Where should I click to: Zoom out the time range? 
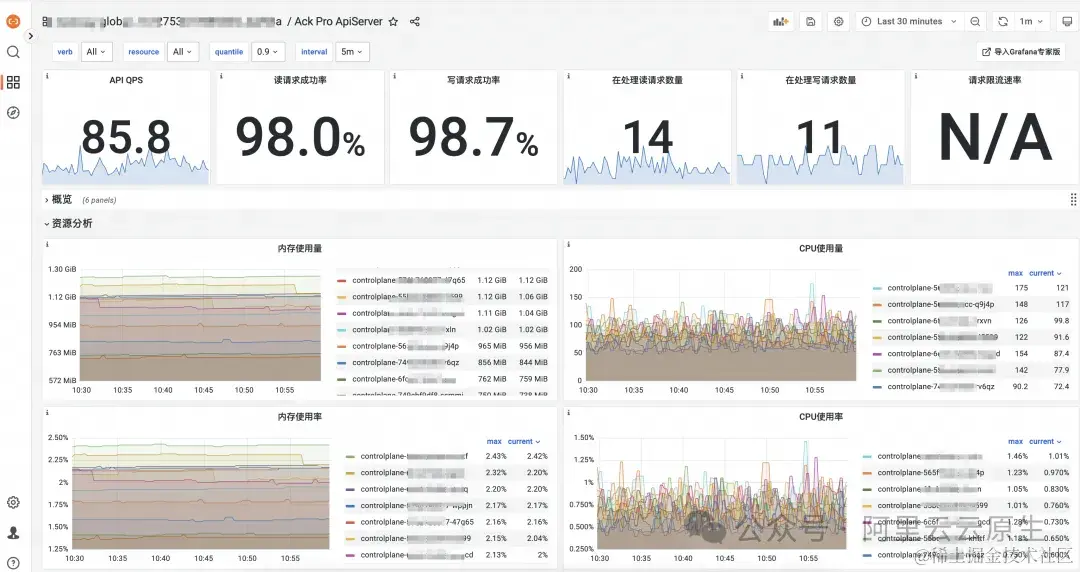point(975,21)
